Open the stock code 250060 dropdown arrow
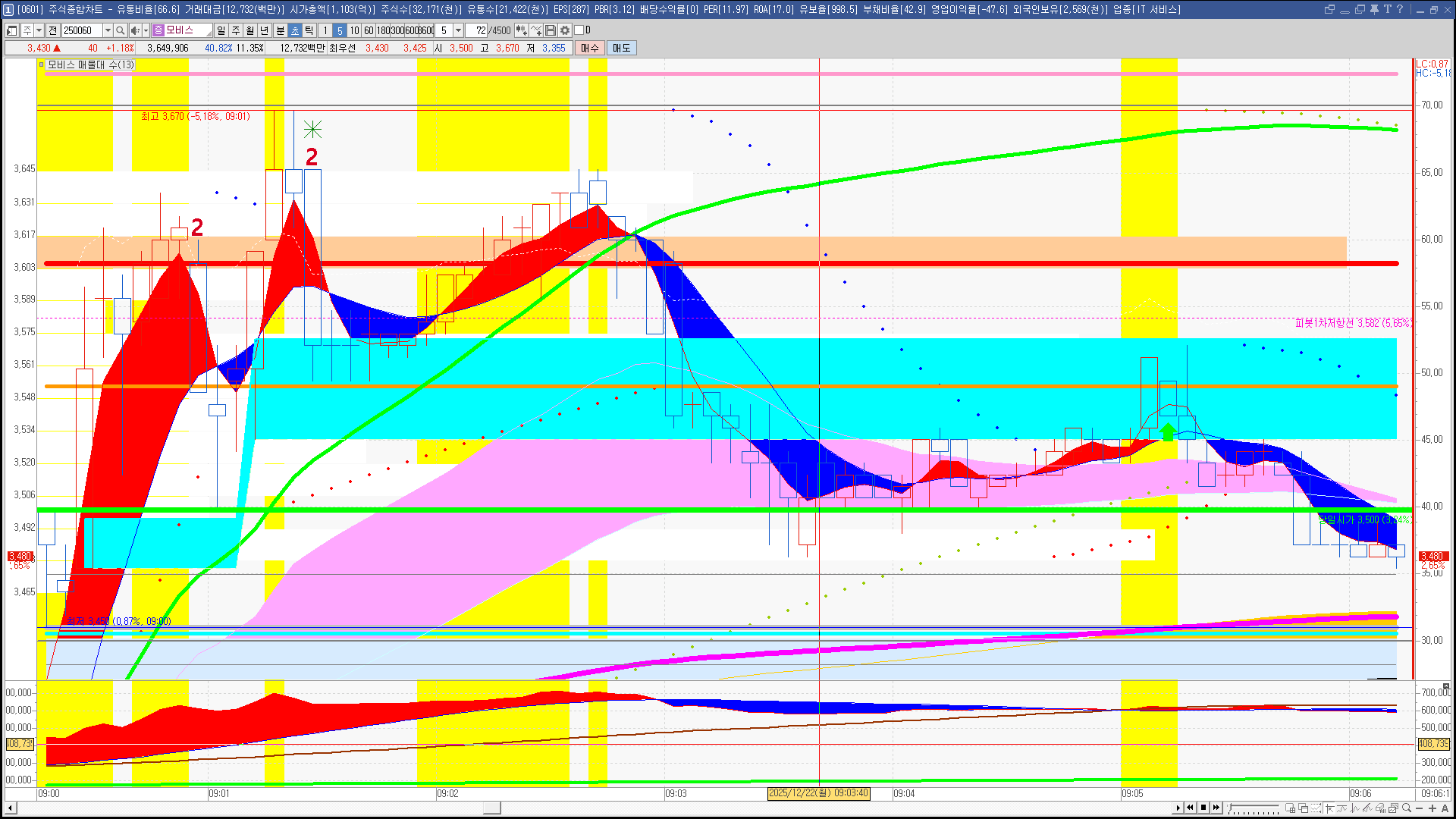This screenshot has width=1456, height=819. [x=108, y=30]
